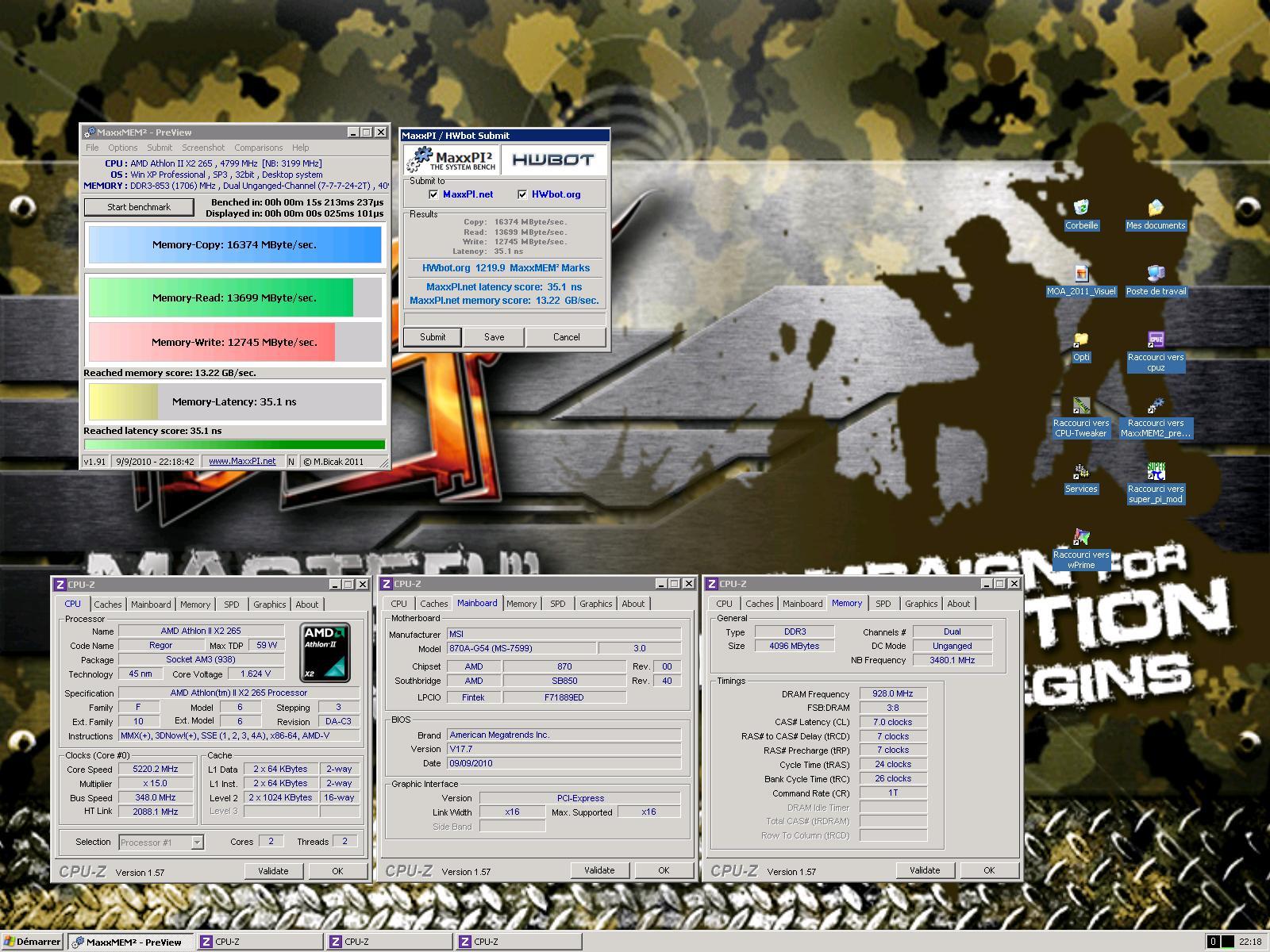This screenshot has width=1270, height=952.
Task: Click OK in Memory CPU-Z window
Action: pyautogui.click(x=989, y=870)
